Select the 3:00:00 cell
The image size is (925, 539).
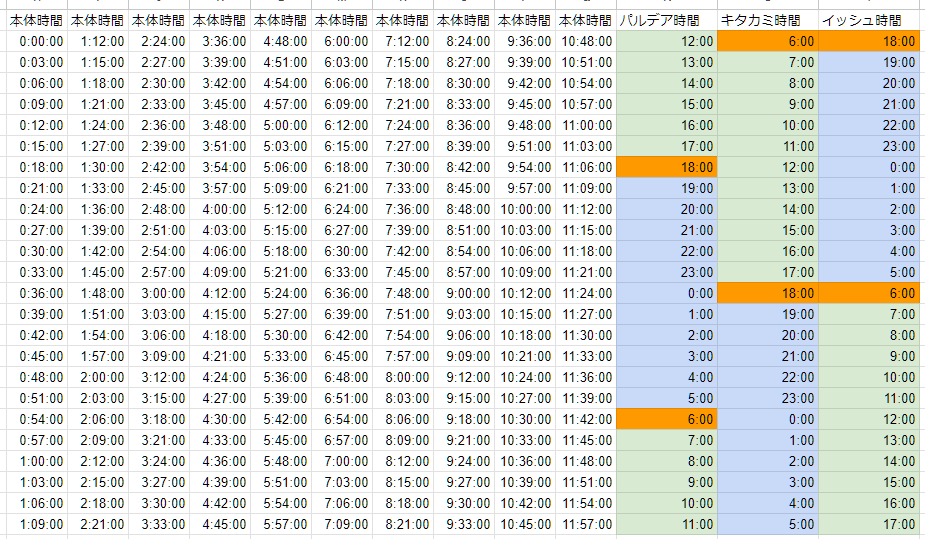pyautogui.click(x=159, y=293)
